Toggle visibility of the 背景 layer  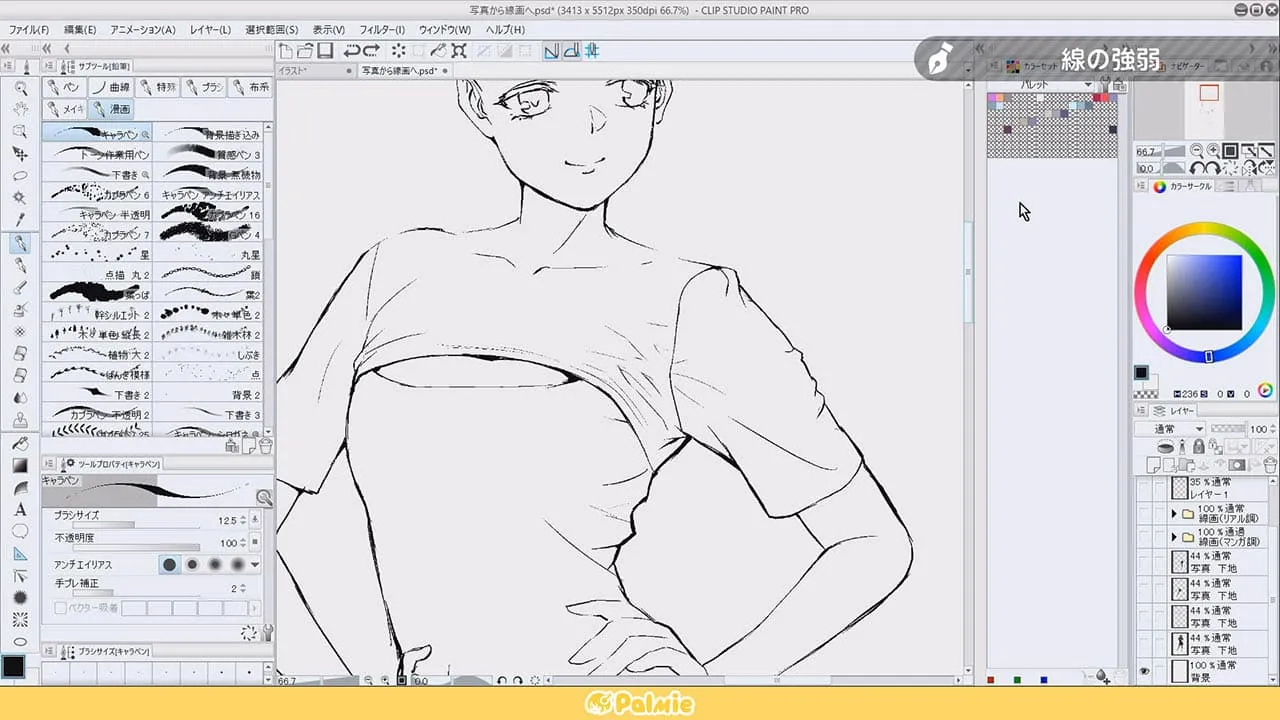(x=1145, y=672)
